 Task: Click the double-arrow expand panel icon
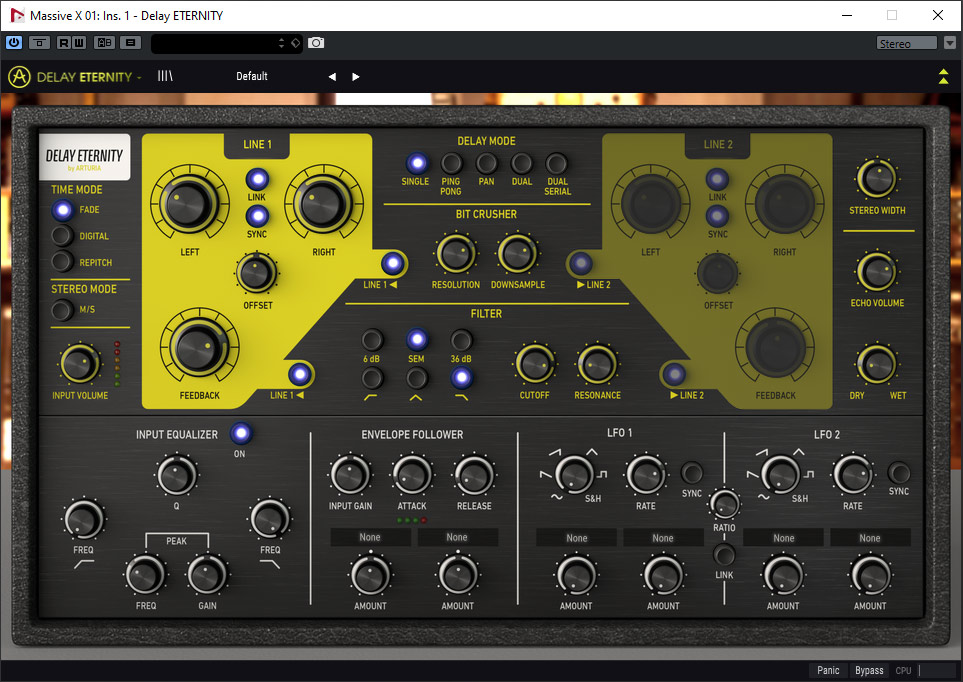pos(942,76)
